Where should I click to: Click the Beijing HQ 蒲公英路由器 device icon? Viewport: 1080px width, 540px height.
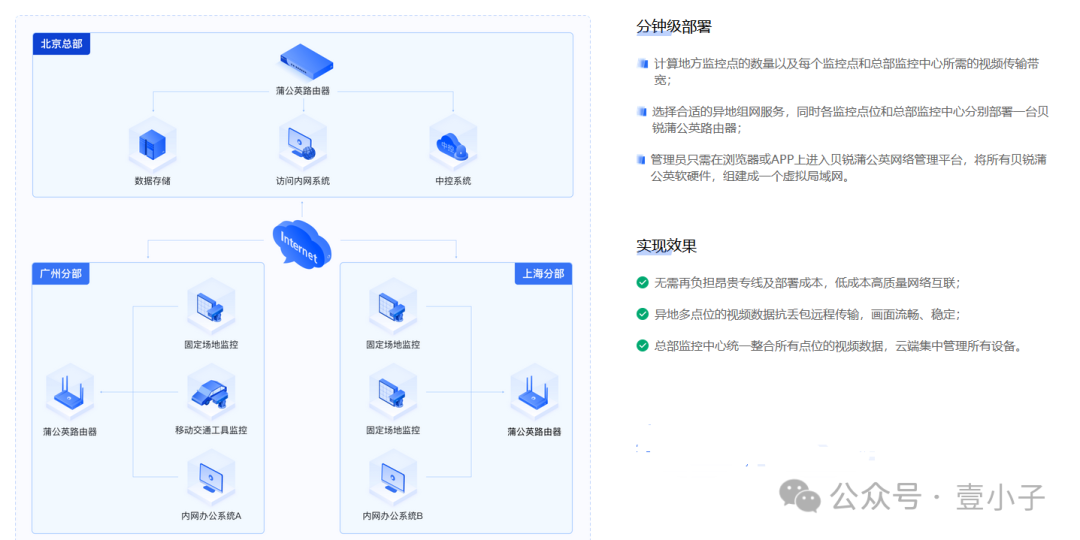(x=306, y=61)
